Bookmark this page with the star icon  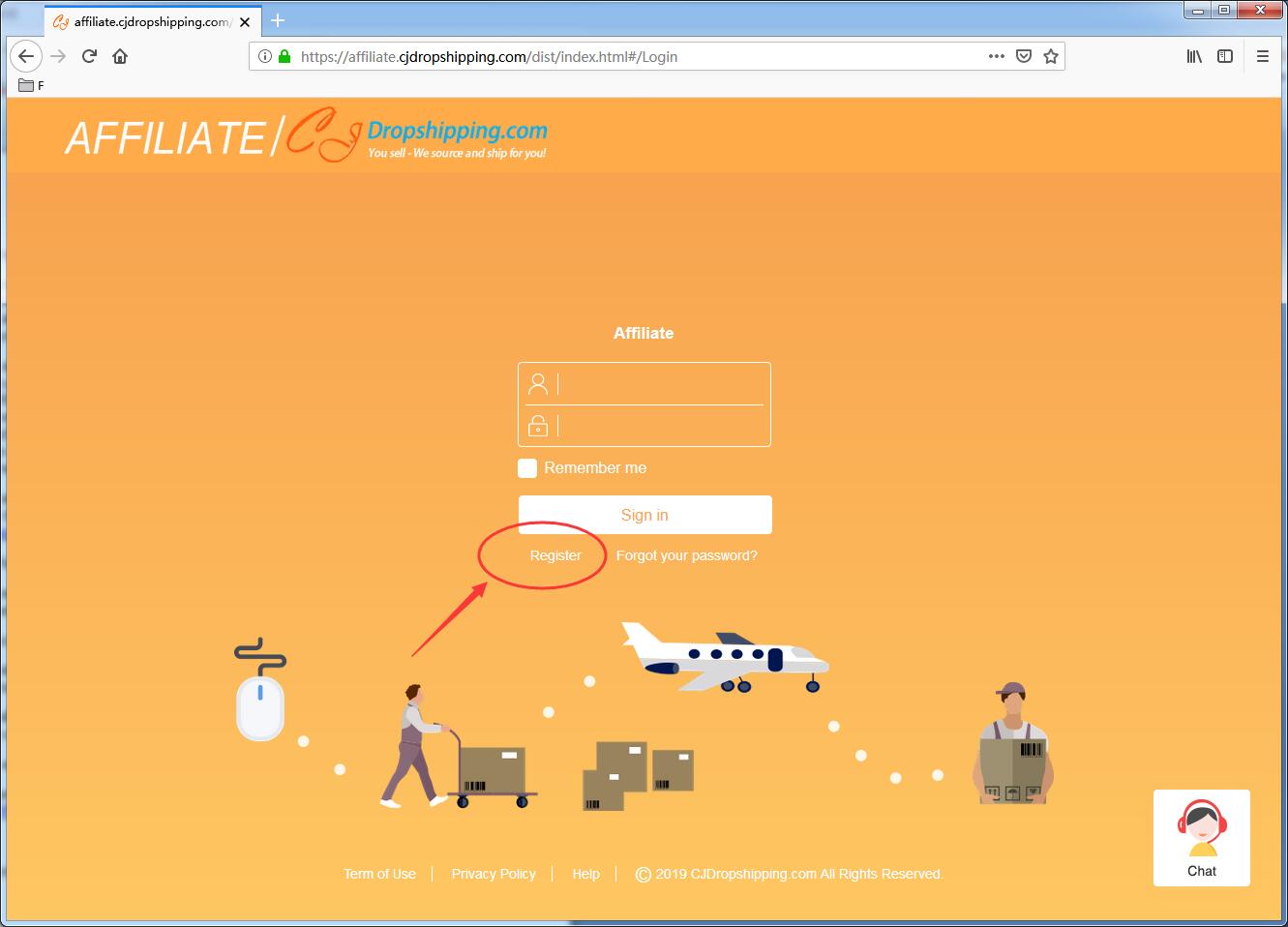[1051, 56]
